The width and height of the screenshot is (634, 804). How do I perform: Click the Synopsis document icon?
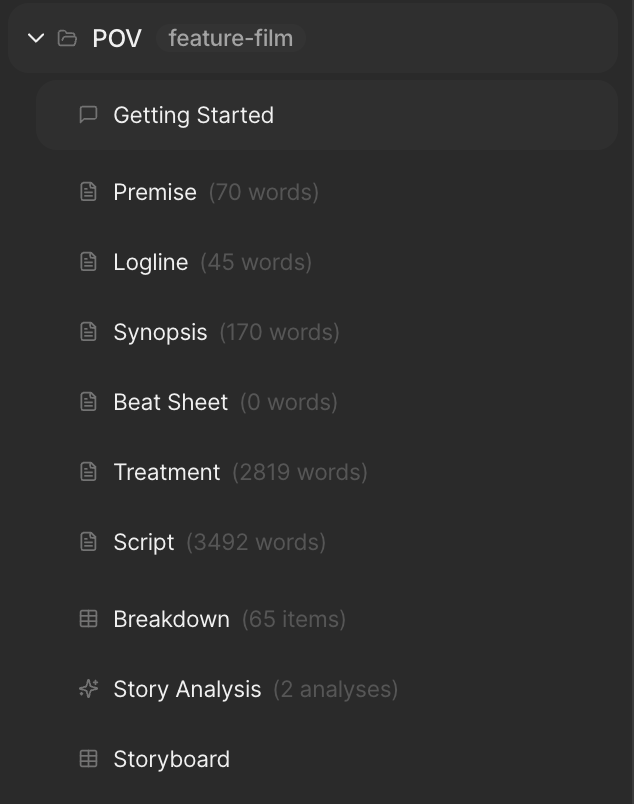click(88, 331)
